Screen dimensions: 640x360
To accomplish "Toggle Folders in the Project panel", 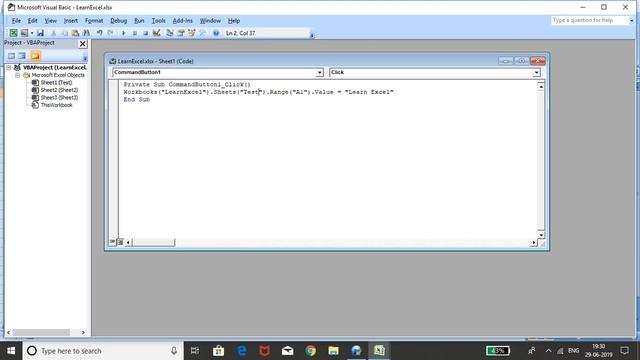I will (36, 56).
